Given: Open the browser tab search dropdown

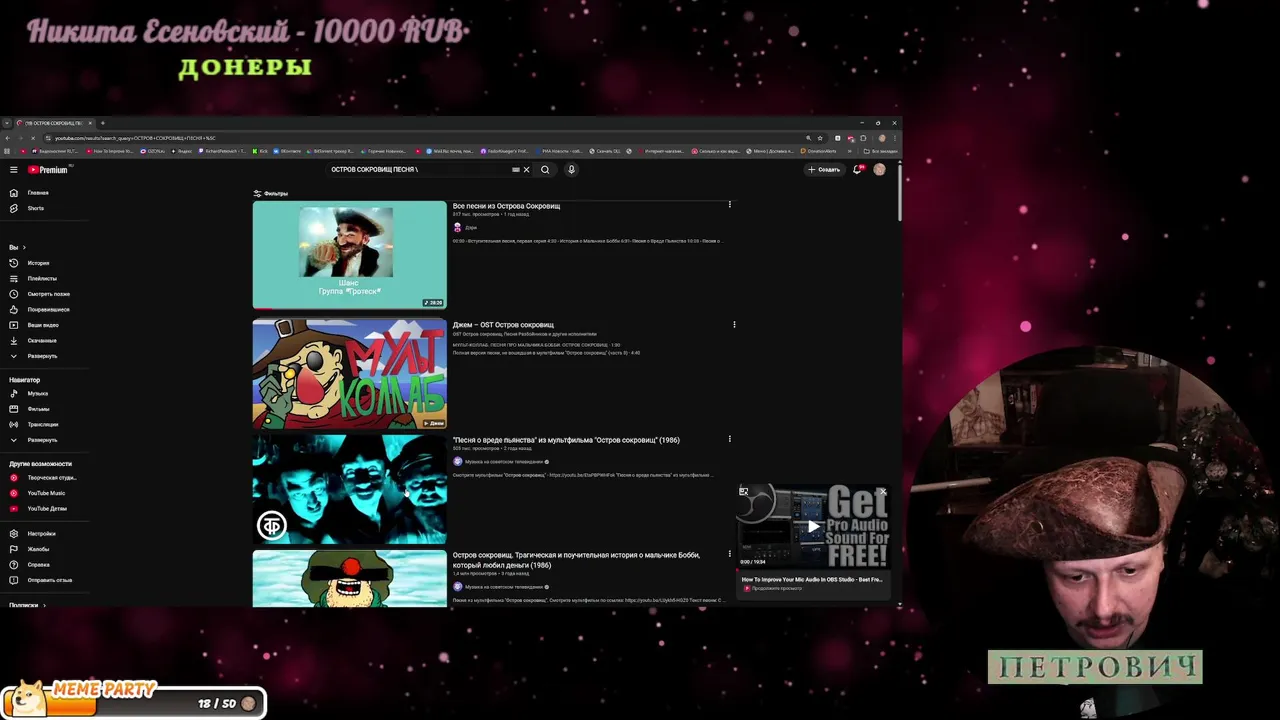Looking at the screenshot, I should [7, 123].
